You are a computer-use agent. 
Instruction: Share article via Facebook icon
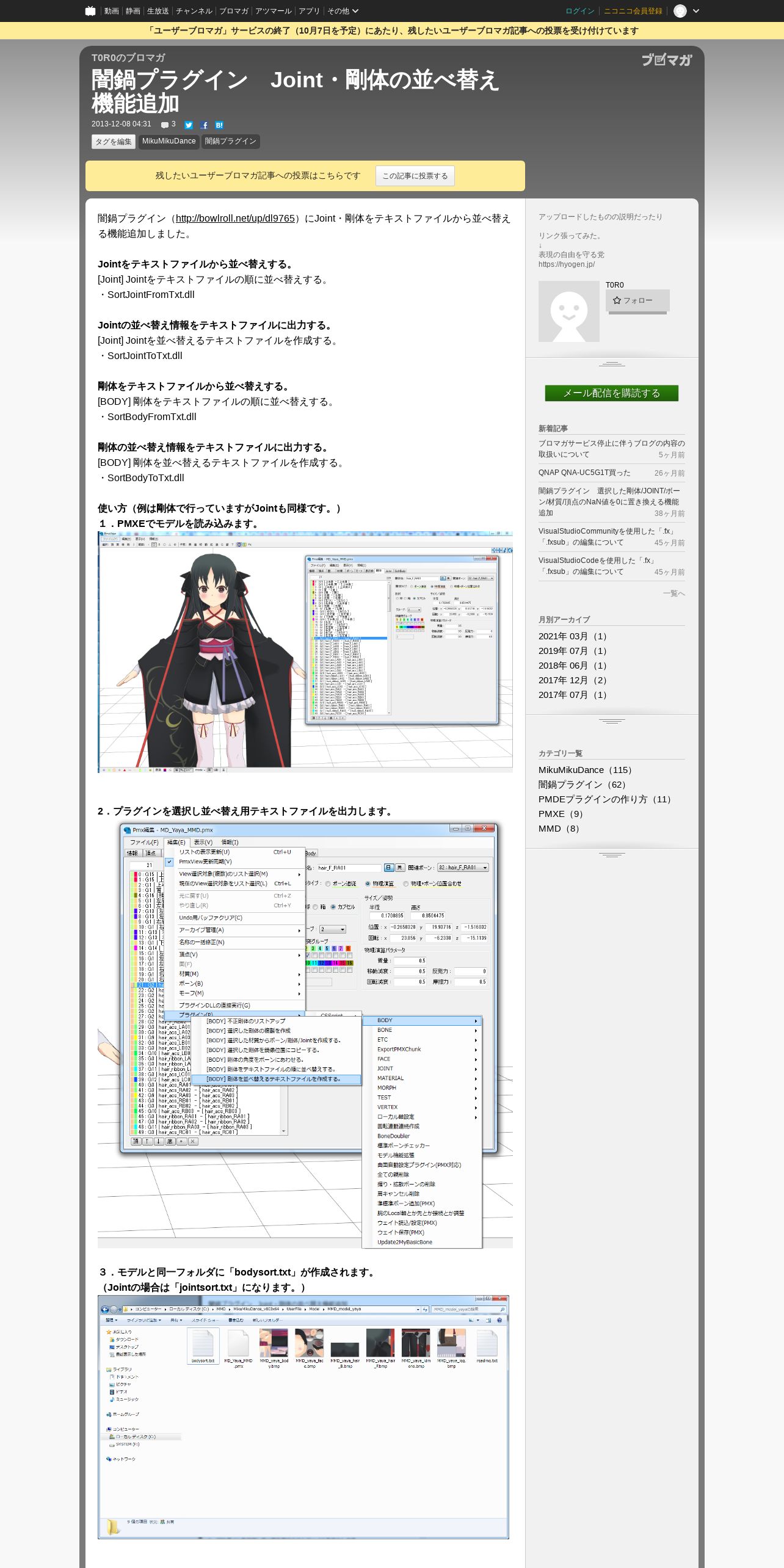pos(204,125)
